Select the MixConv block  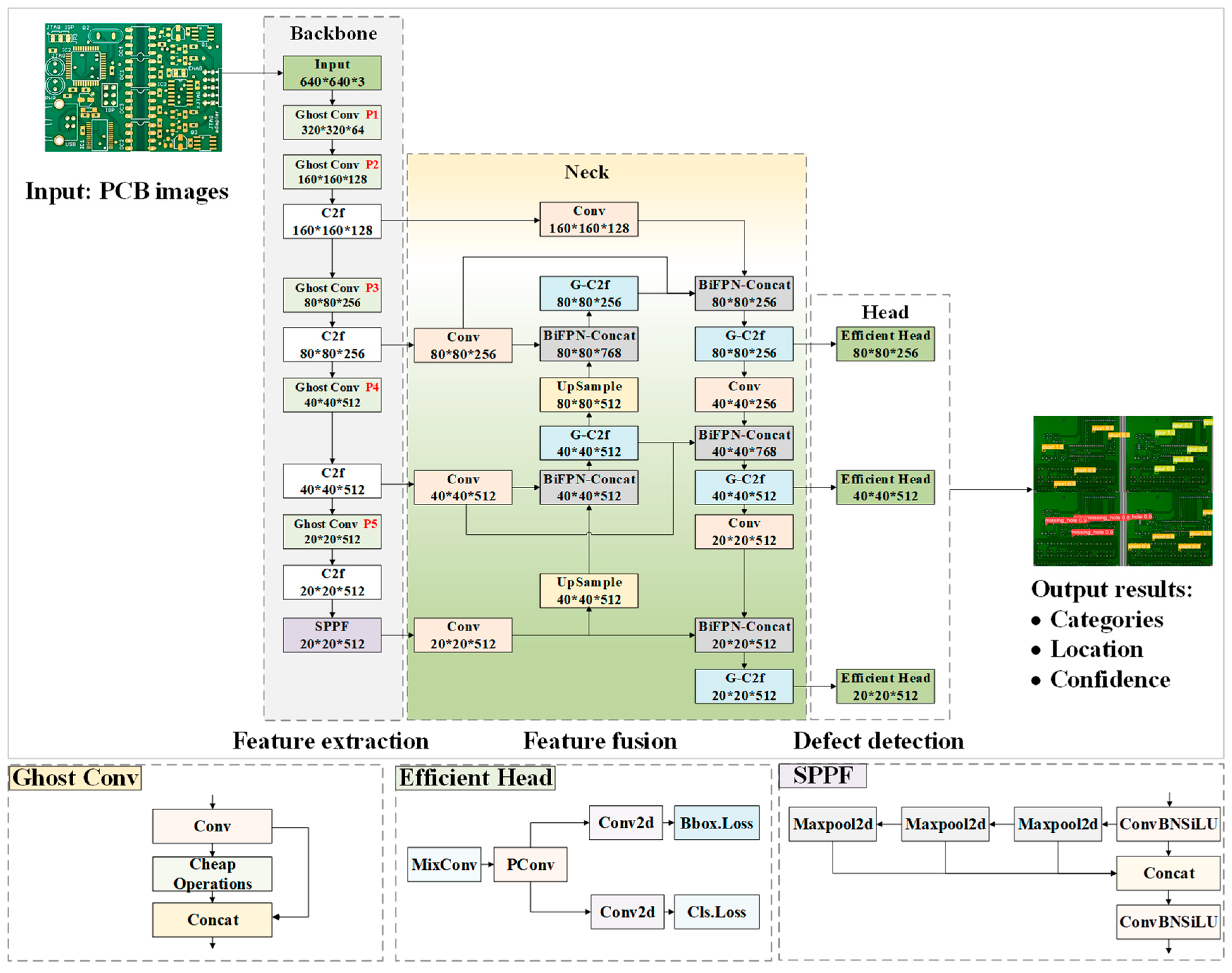(x=444, y=865)
